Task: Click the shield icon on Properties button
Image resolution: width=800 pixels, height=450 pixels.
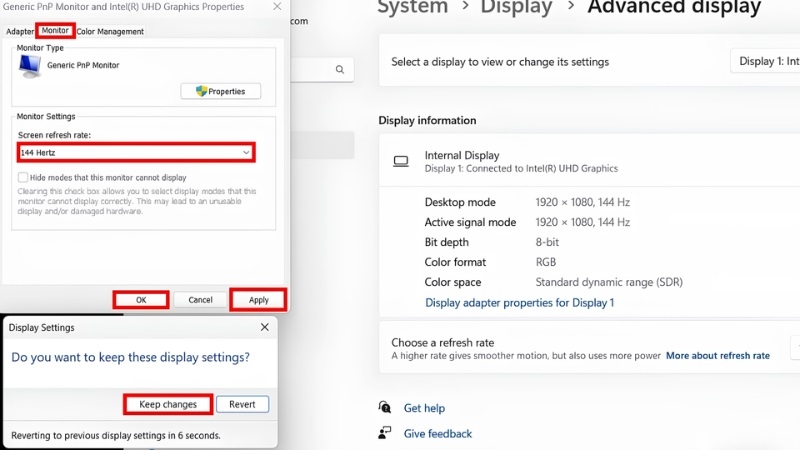Action: pyautogui.click(x=202, y=91)
